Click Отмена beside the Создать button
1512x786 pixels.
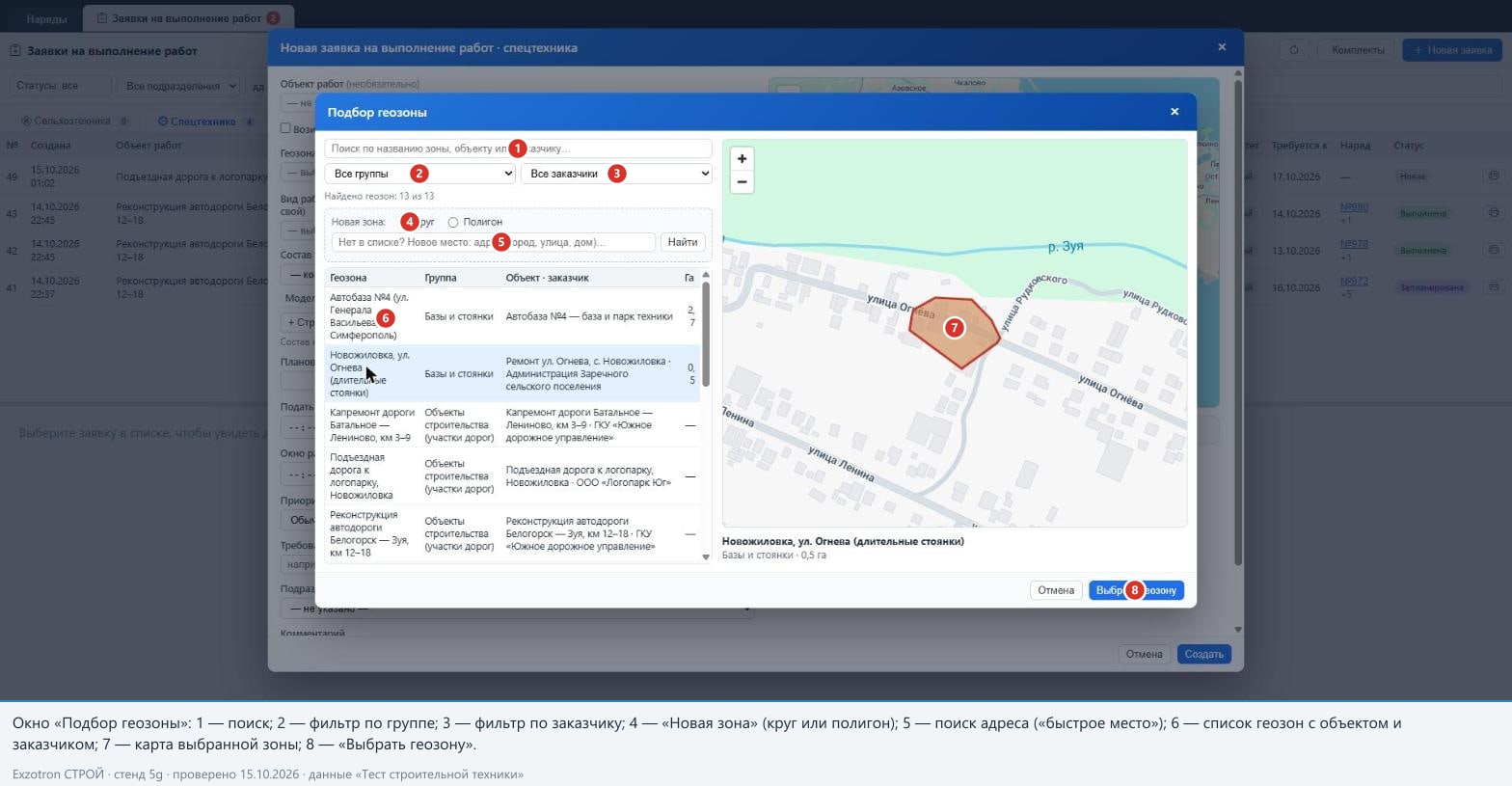(1144, 654)
